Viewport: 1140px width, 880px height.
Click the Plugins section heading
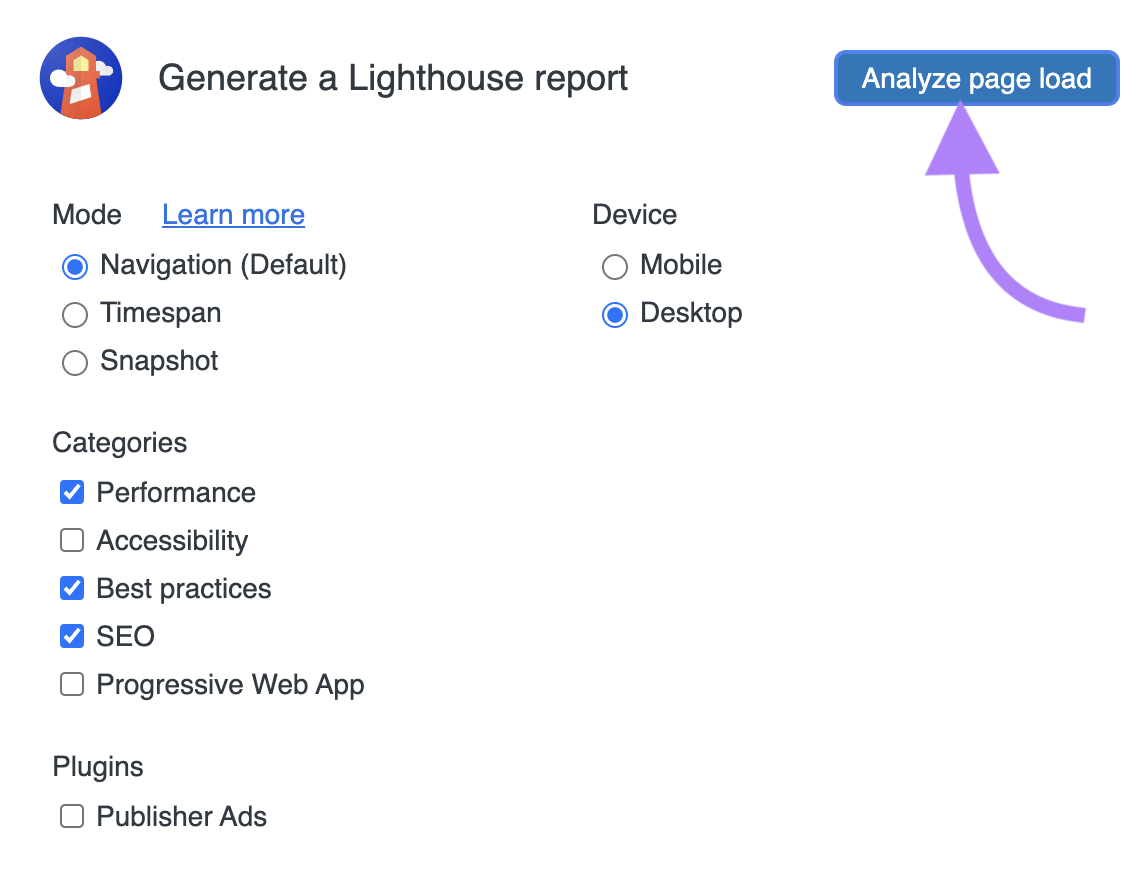coord(98,766)
